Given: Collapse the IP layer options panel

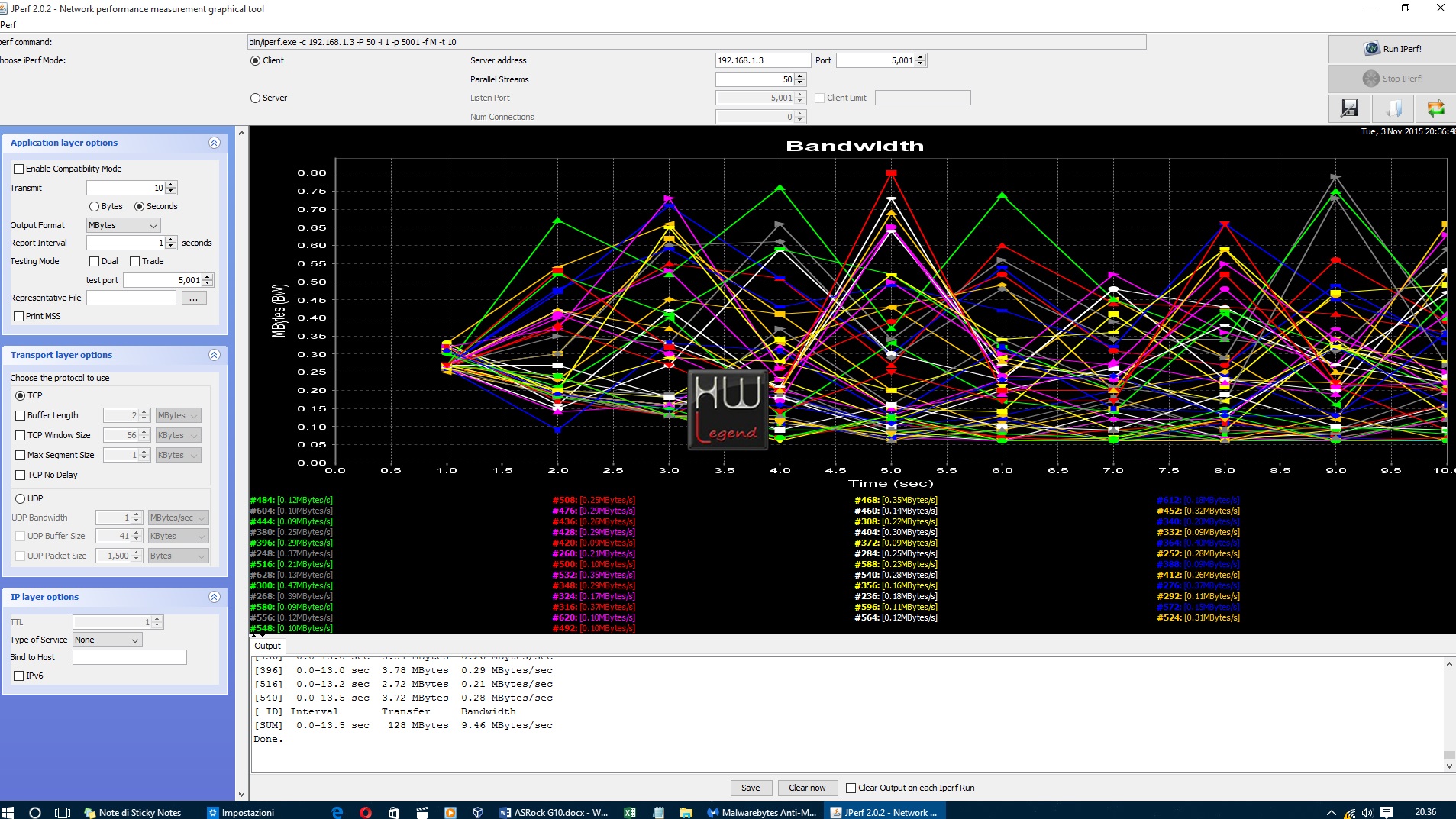Looking at the screenshot, I should [x=215, y=597].
